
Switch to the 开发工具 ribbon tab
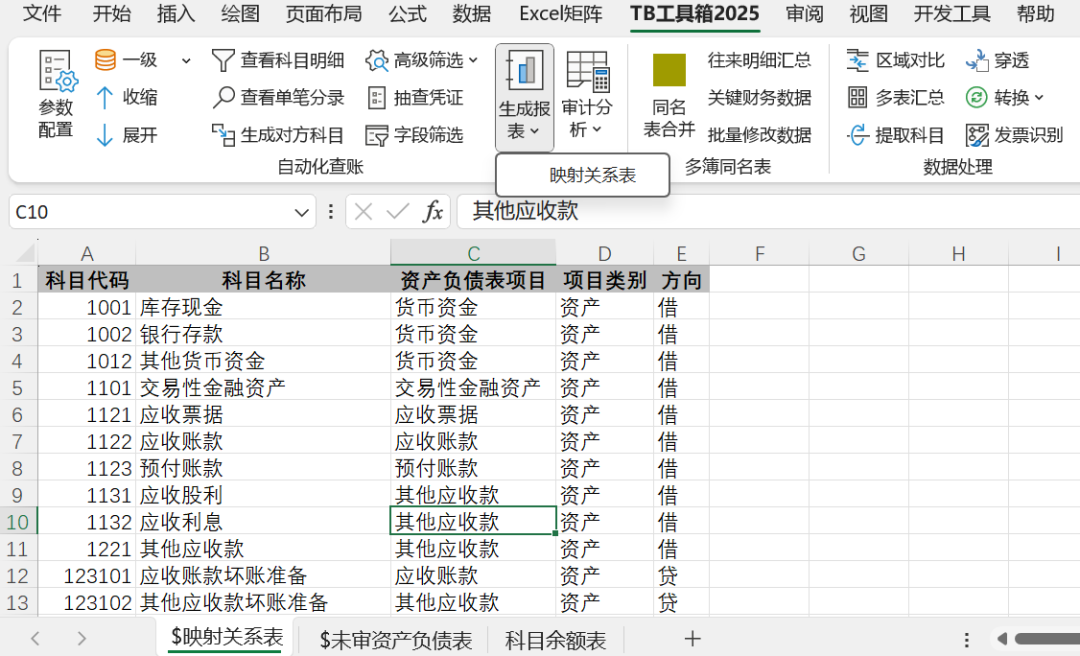(x=954, y=15)
